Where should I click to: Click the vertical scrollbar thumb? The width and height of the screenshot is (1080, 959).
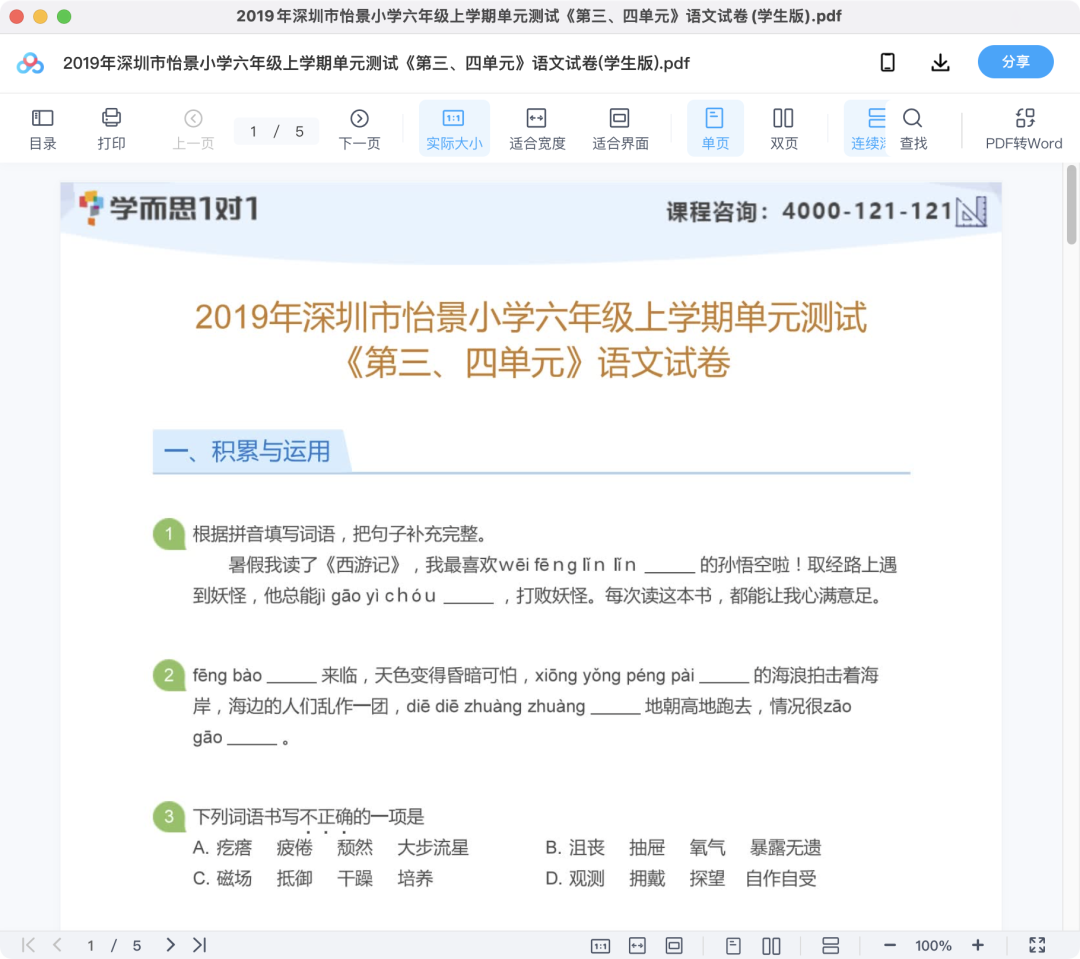1071,205
